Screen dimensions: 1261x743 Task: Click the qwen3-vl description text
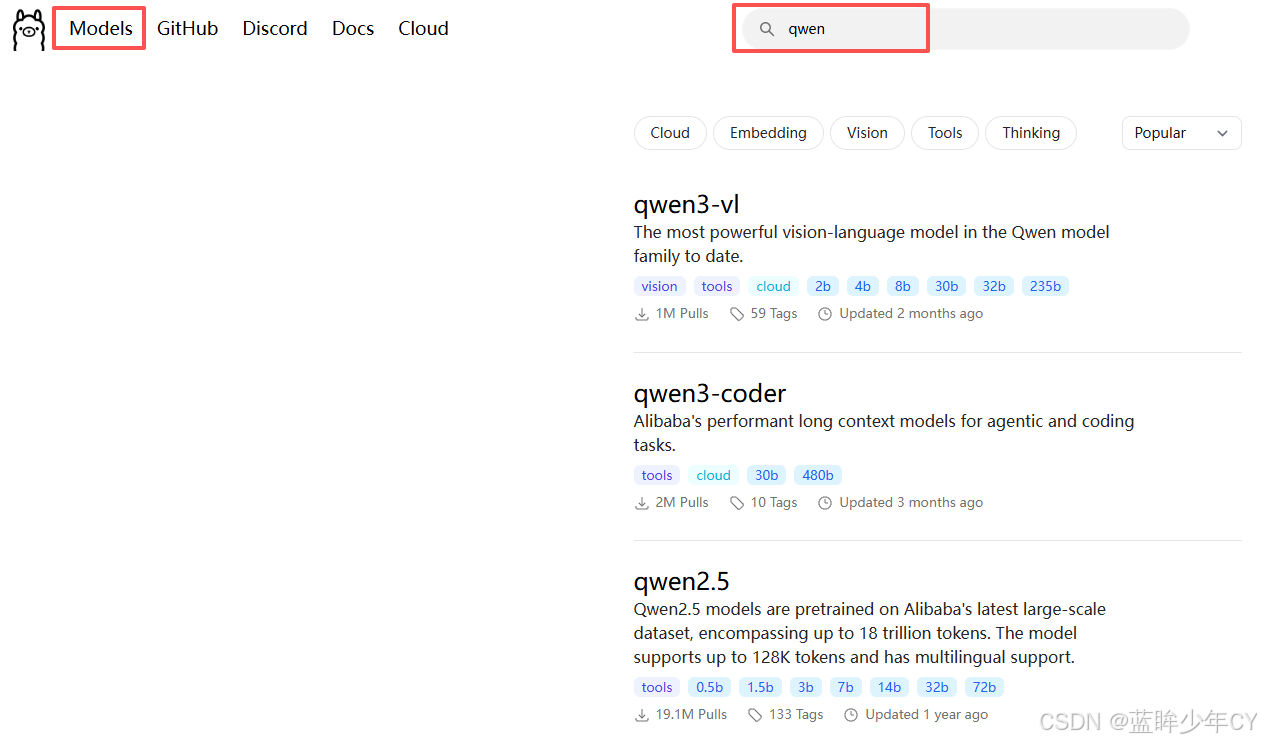(872, 244)
